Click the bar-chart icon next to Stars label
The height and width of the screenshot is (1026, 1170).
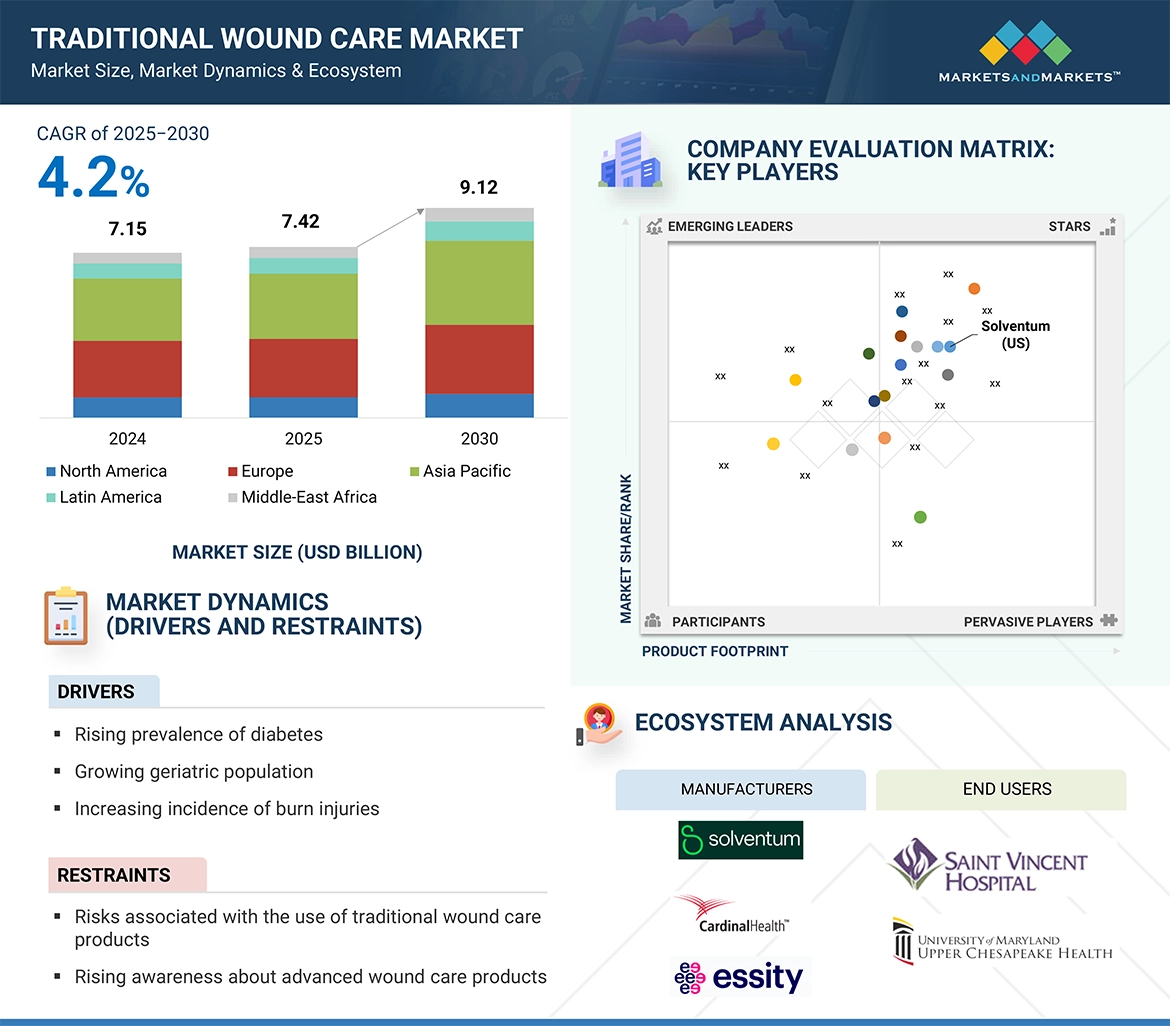[1108, 227]
